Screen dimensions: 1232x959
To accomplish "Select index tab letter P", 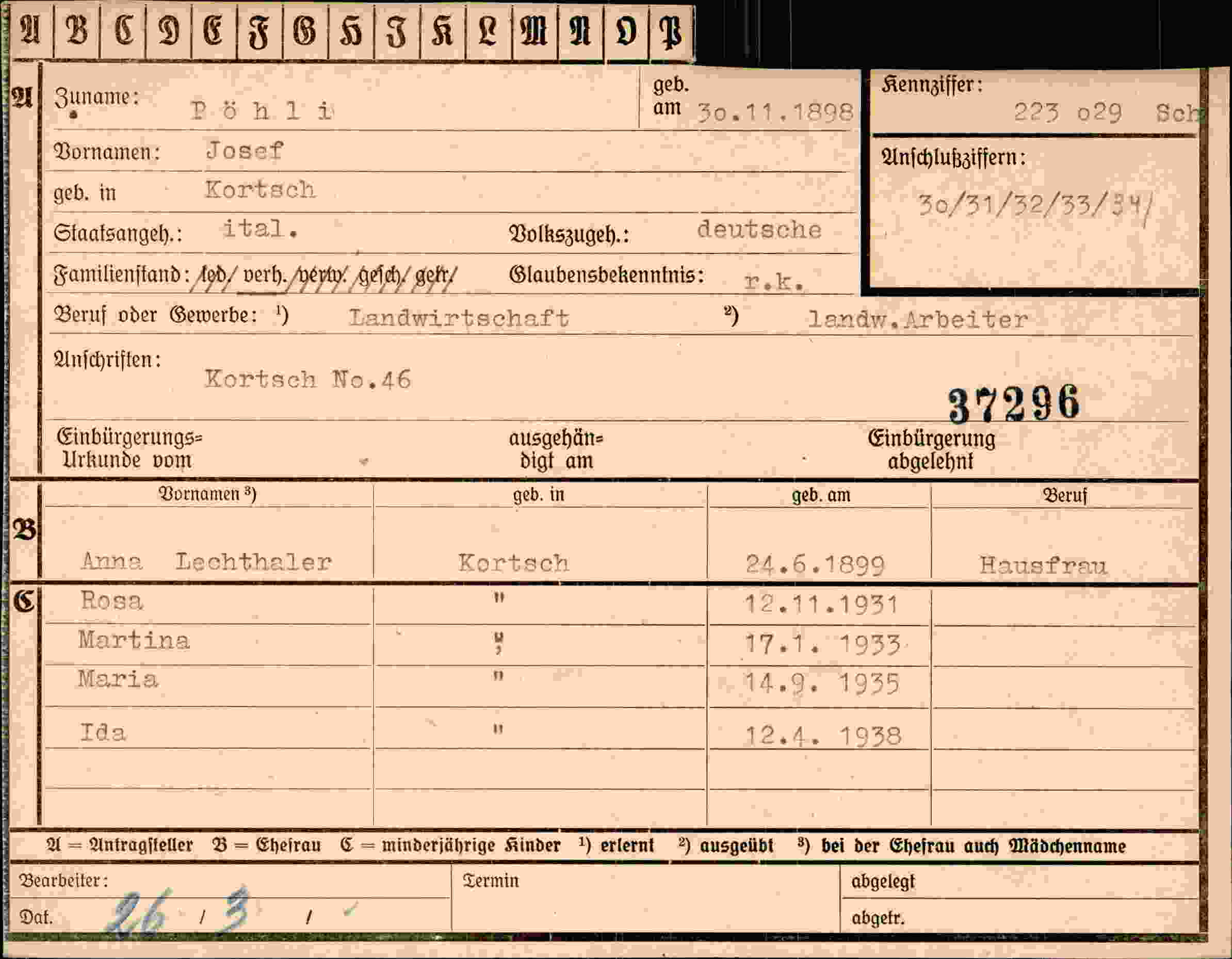I will tap(672, 31).
